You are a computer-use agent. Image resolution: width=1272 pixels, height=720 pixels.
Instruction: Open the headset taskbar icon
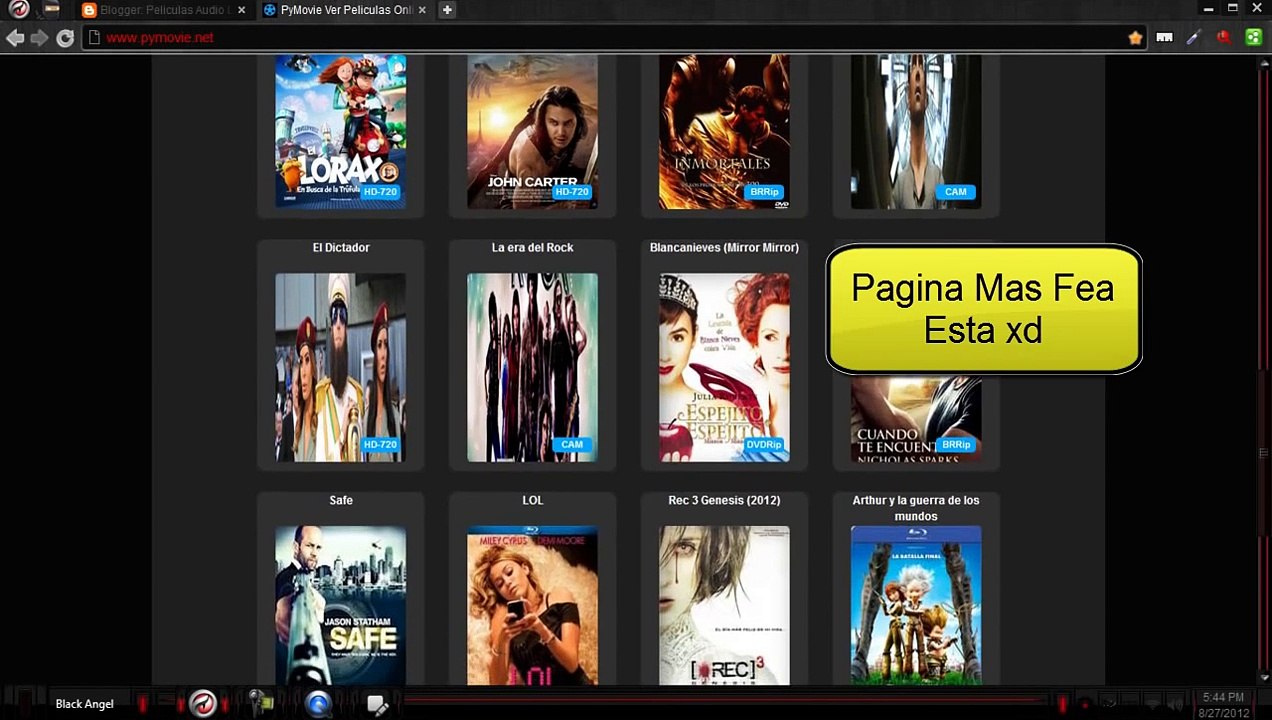coord(261,704)
